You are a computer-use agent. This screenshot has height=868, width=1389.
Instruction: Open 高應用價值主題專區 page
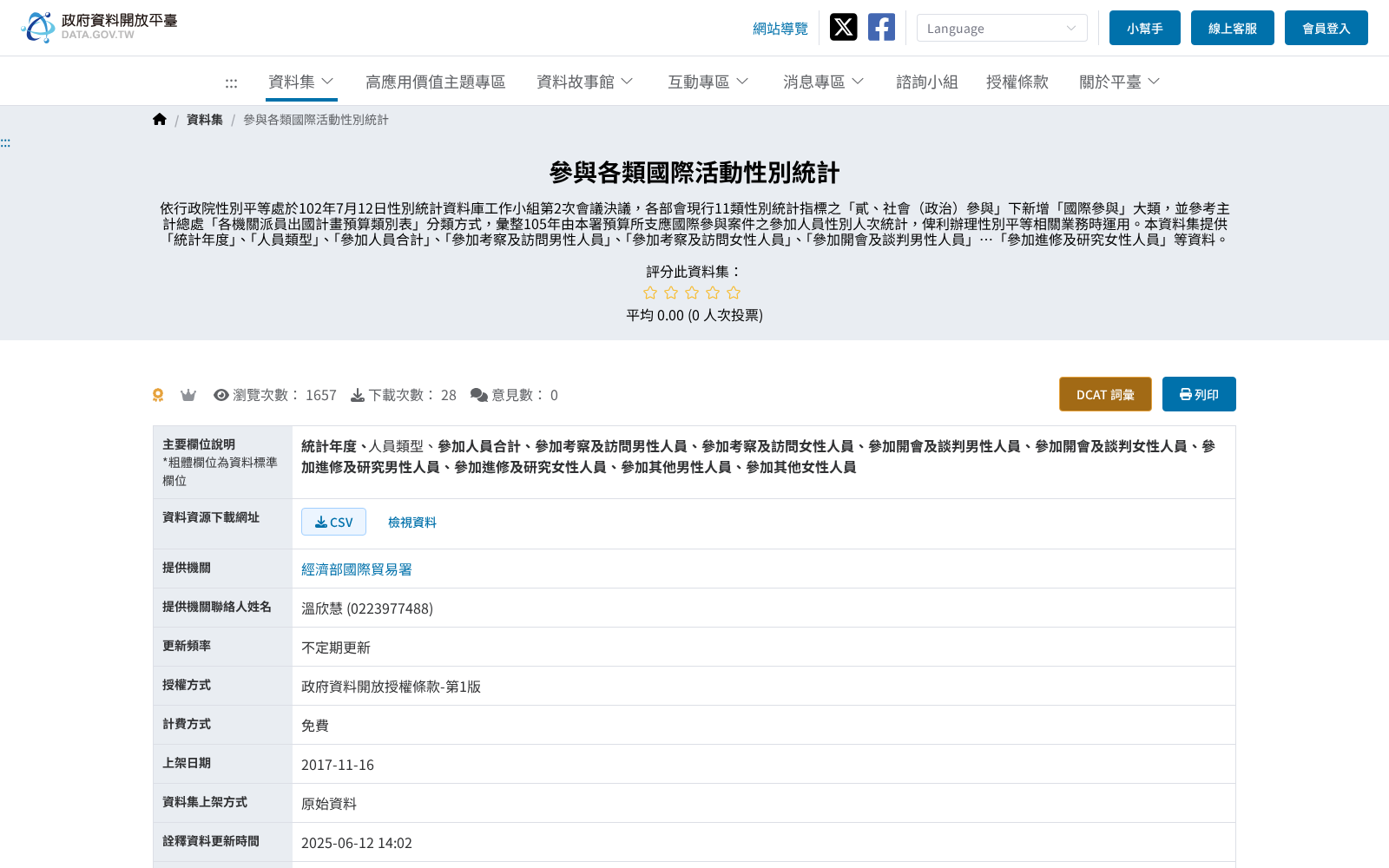point(436,82)
